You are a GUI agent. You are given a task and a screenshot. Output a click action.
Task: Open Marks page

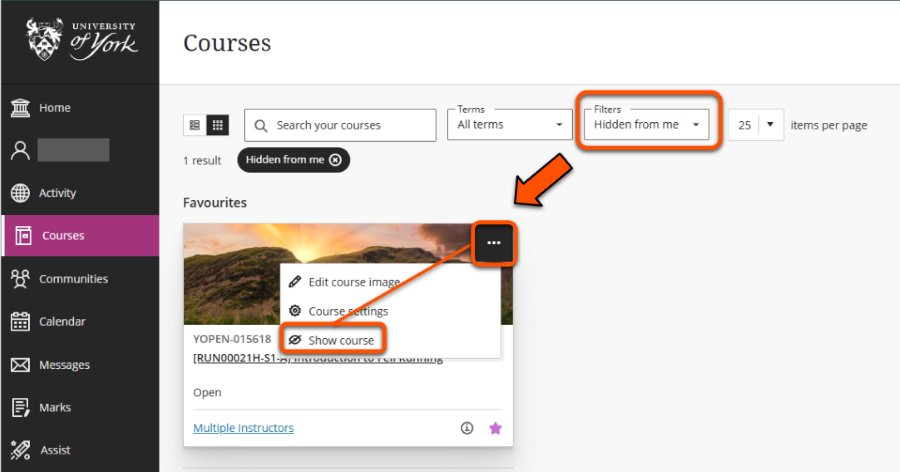pyautogui.click(x=56, y=408)
